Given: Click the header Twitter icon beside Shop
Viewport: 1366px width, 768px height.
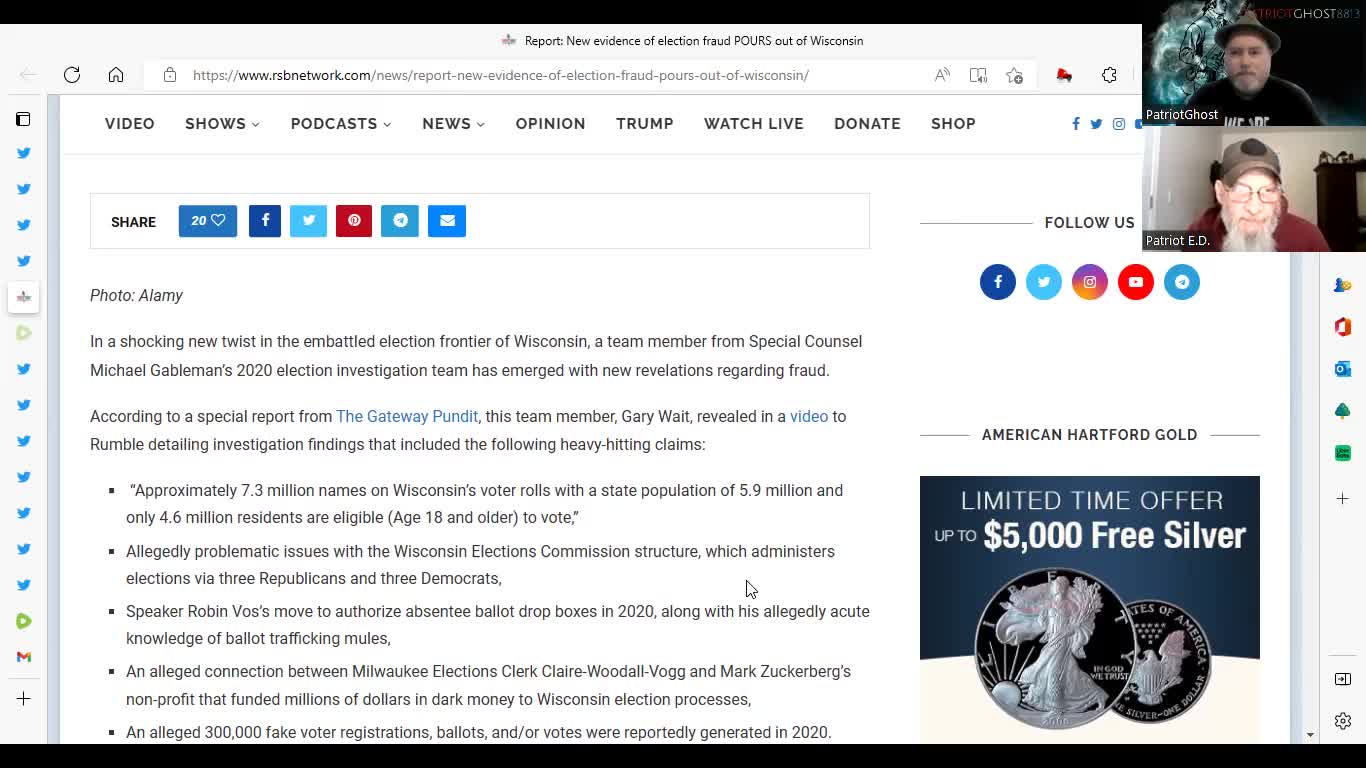Looking at the screenshot, I should tap(1096, 124).
